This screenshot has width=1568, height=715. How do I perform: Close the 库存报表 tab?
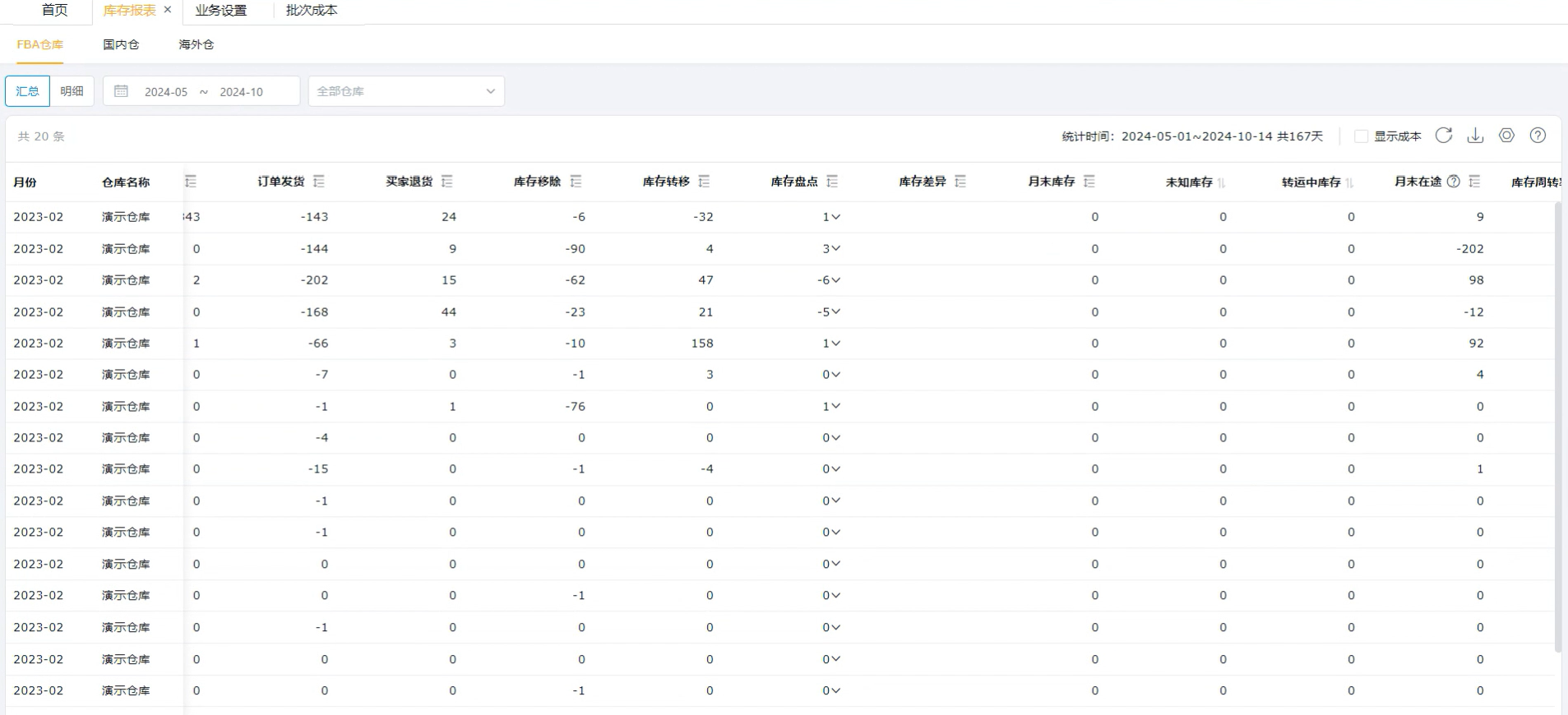coord(168,10)
